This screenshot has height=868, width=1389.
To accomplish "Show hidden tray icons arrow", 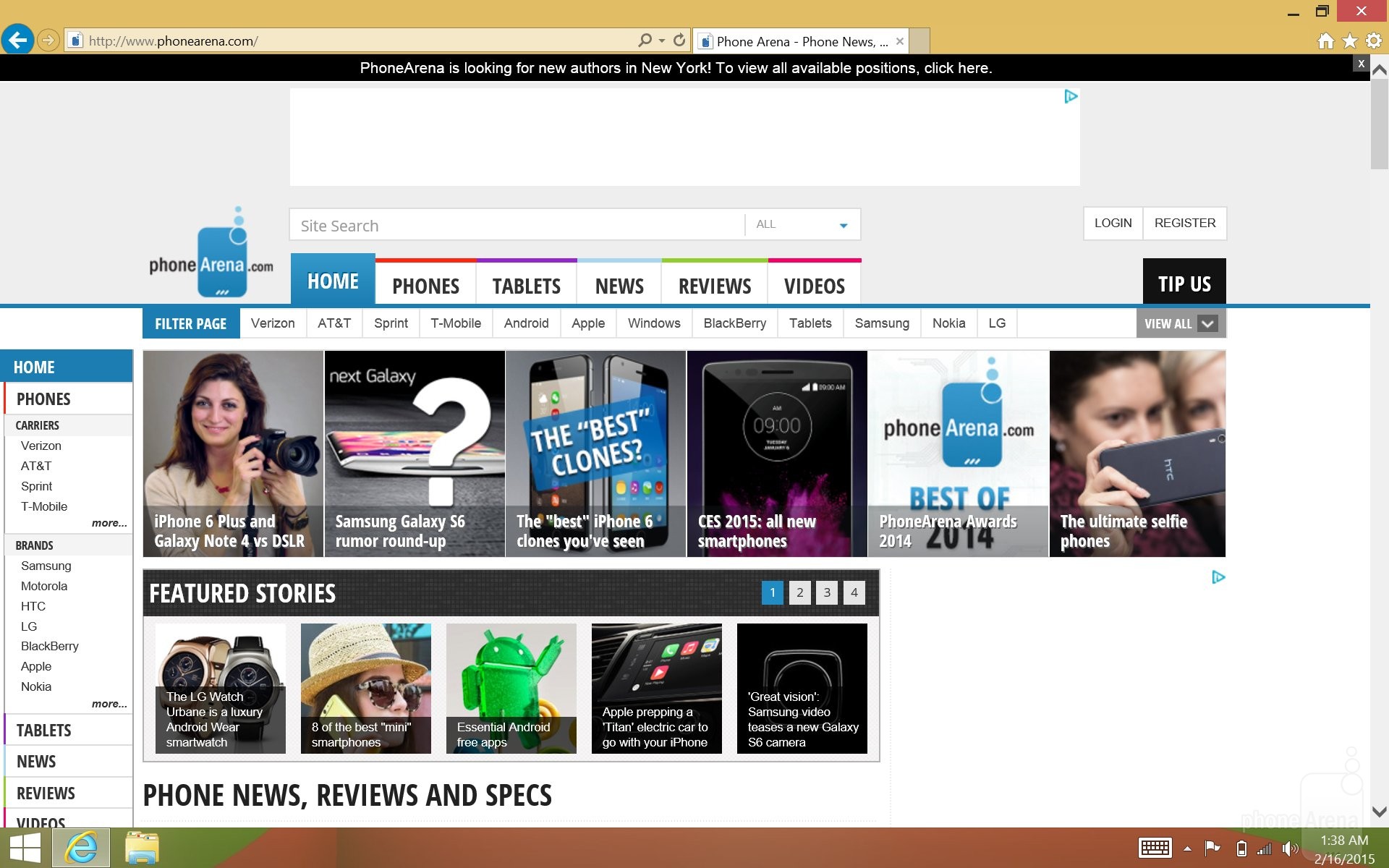I will click(1187, 848).
